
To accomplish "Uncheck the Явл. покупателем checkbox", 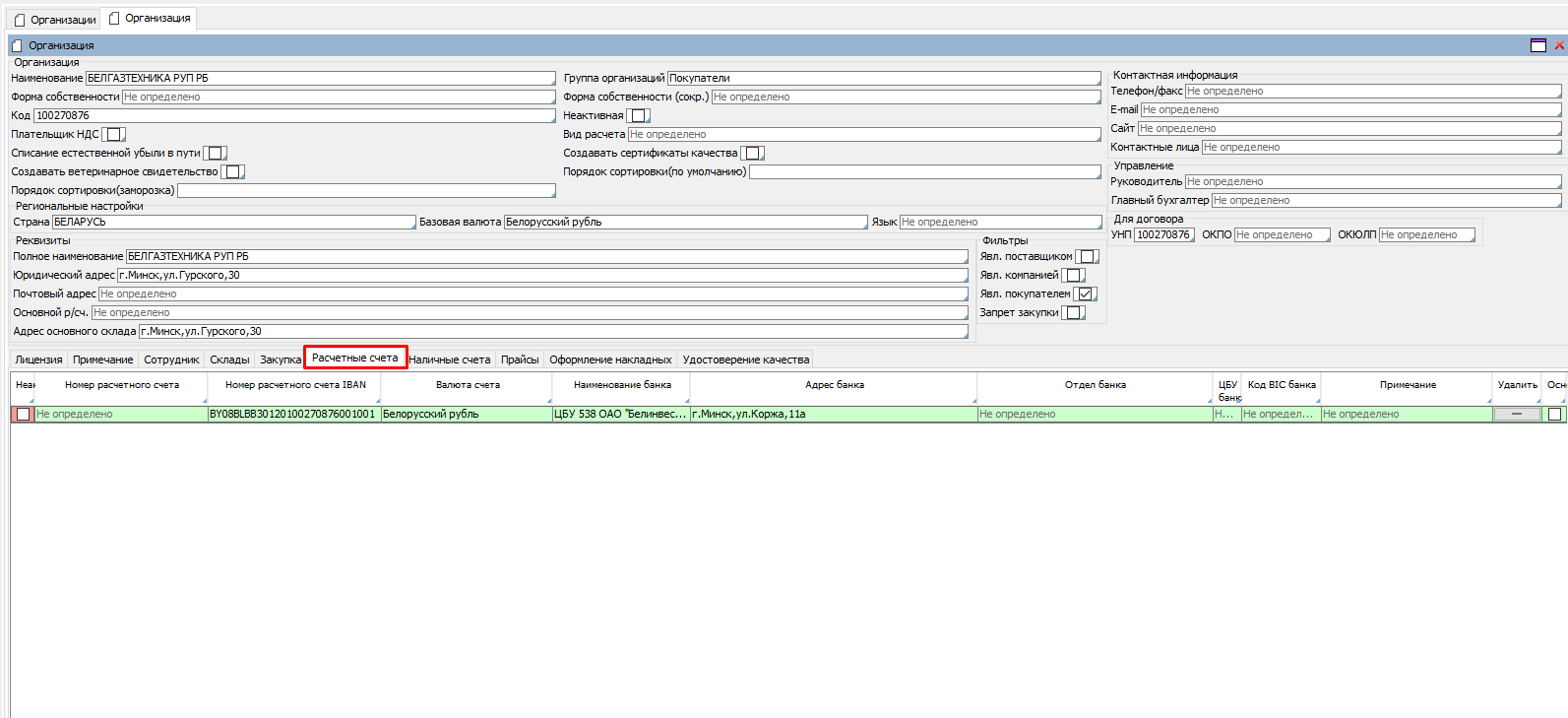I will [1085, 294].
